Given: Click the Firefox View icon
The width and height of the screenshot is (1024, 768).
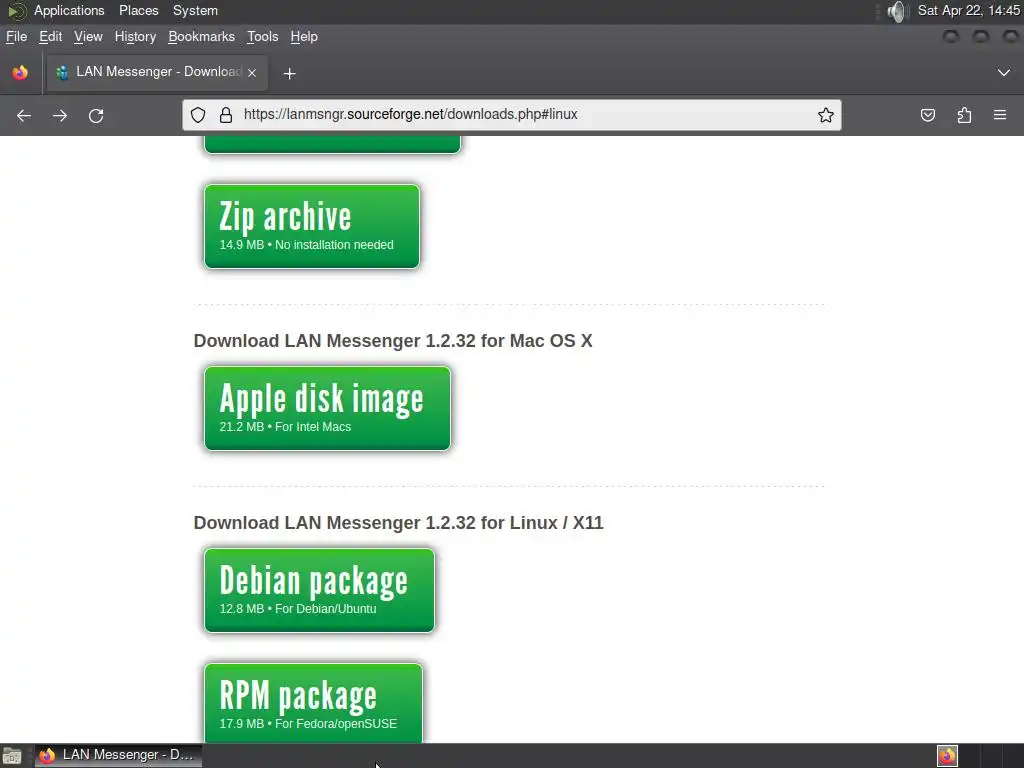Looking at the screenshot, I should pos(20,72).
